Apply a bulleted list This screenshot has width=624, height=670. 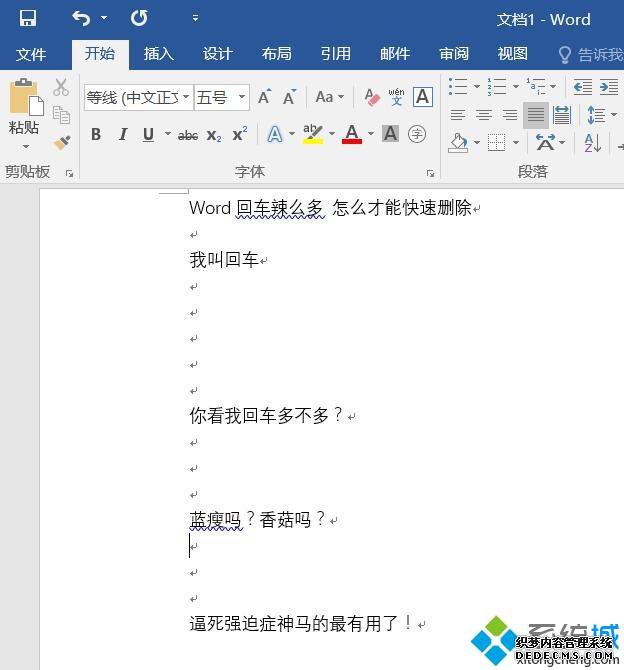459,86
